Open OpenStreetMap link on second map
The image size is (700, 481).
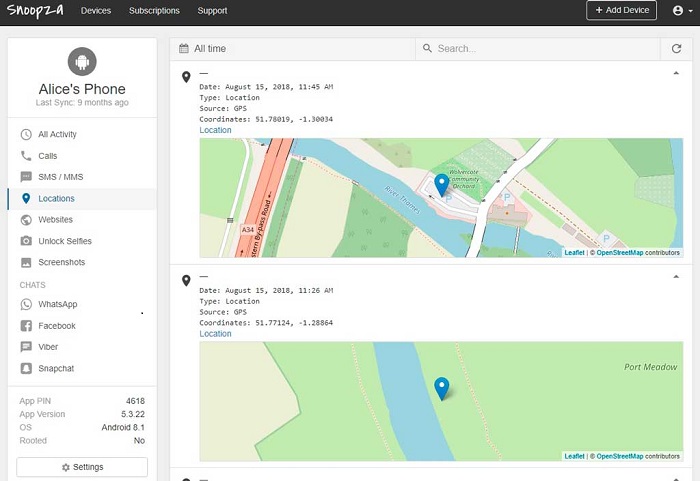click(620, 456)
